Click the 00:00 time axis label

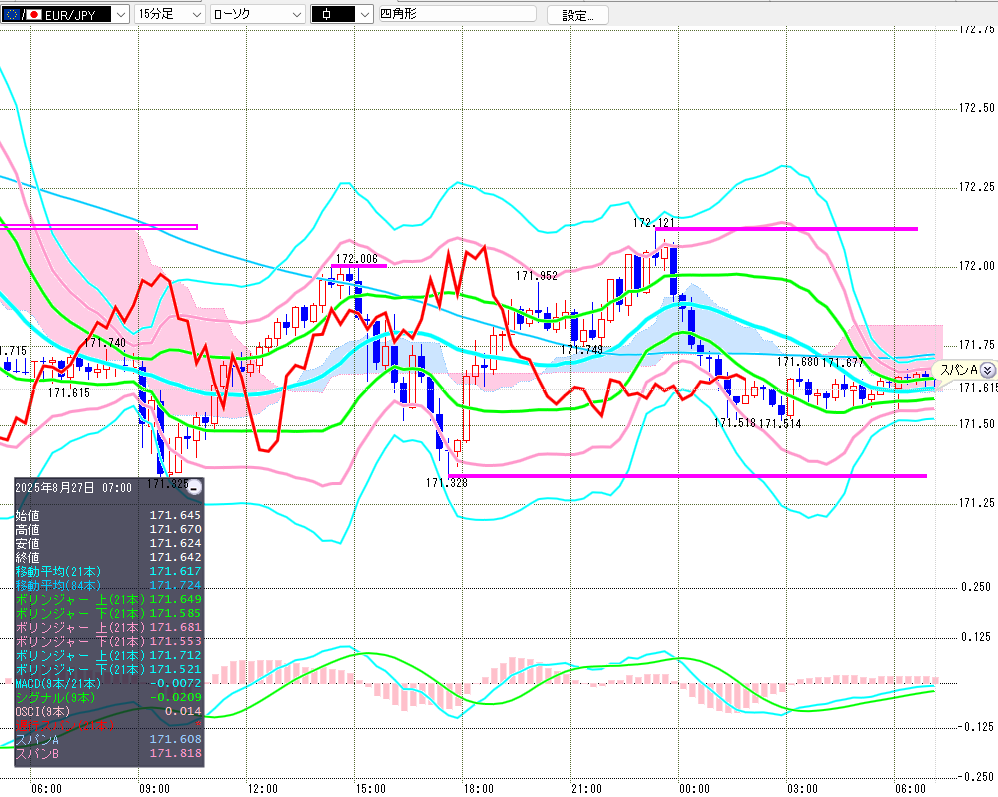click(x=694, y=789)
